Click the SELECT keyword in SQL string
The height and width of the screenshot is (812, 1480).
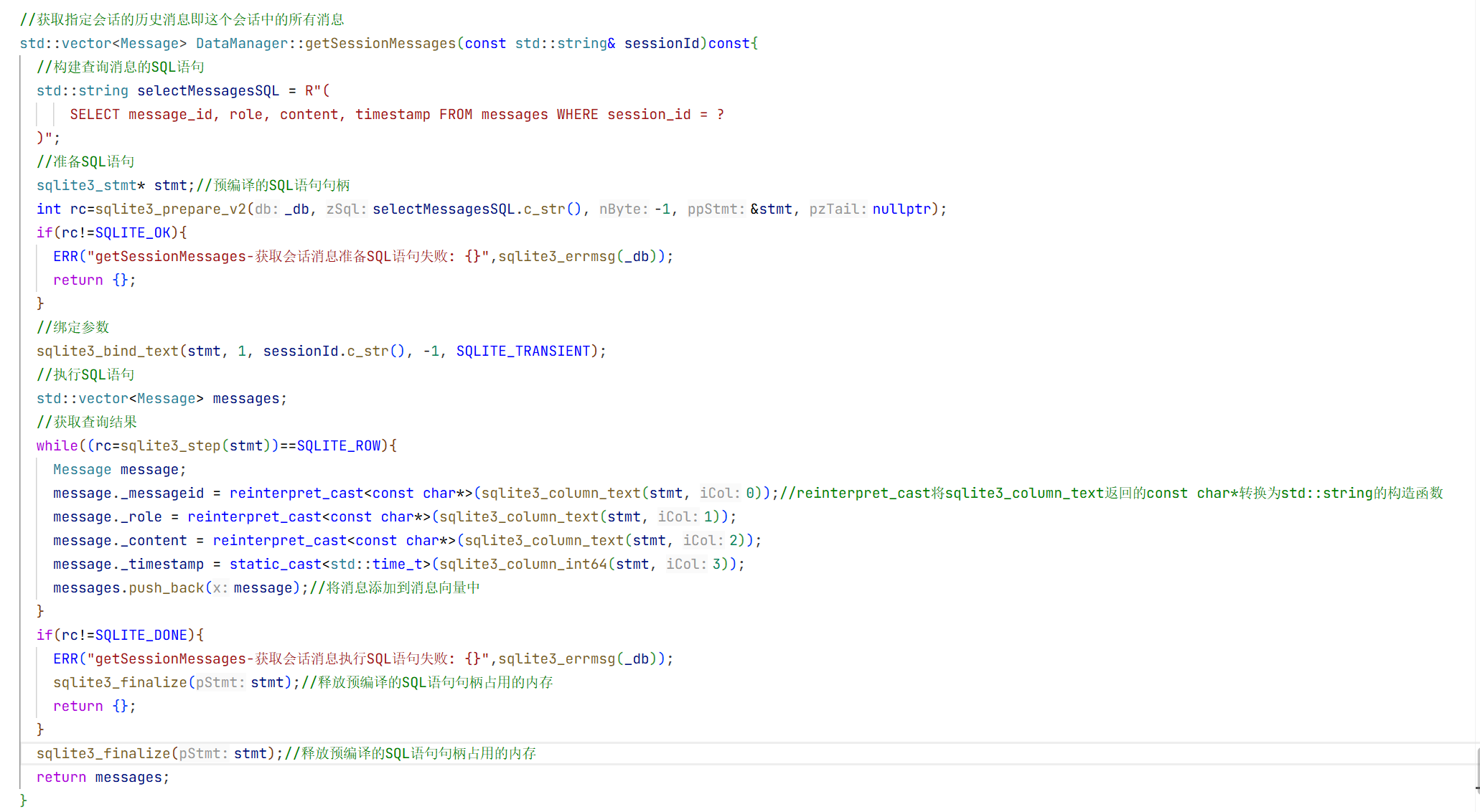click(95, 114)
